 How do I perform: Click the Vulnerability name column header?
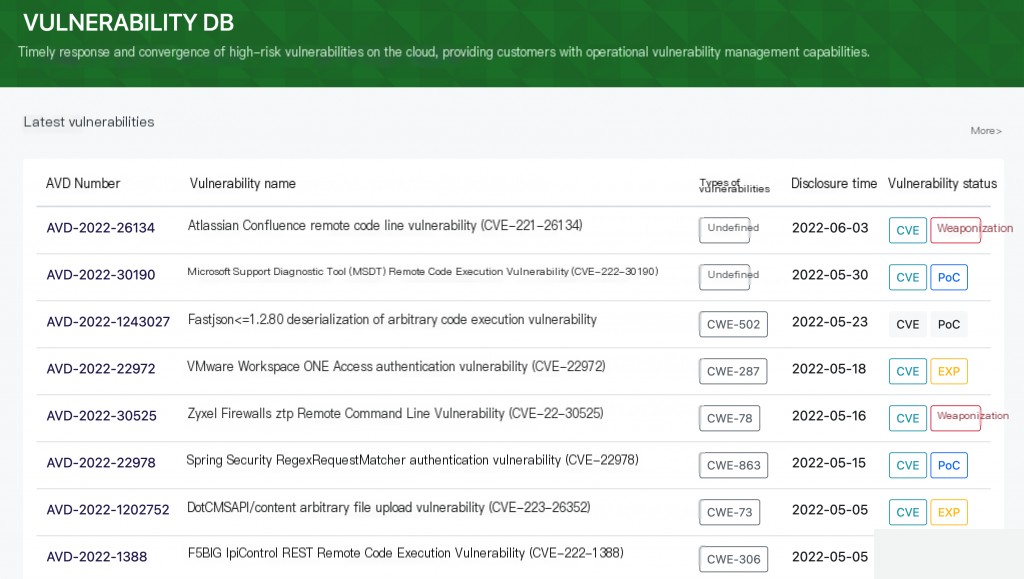[242, 183]
